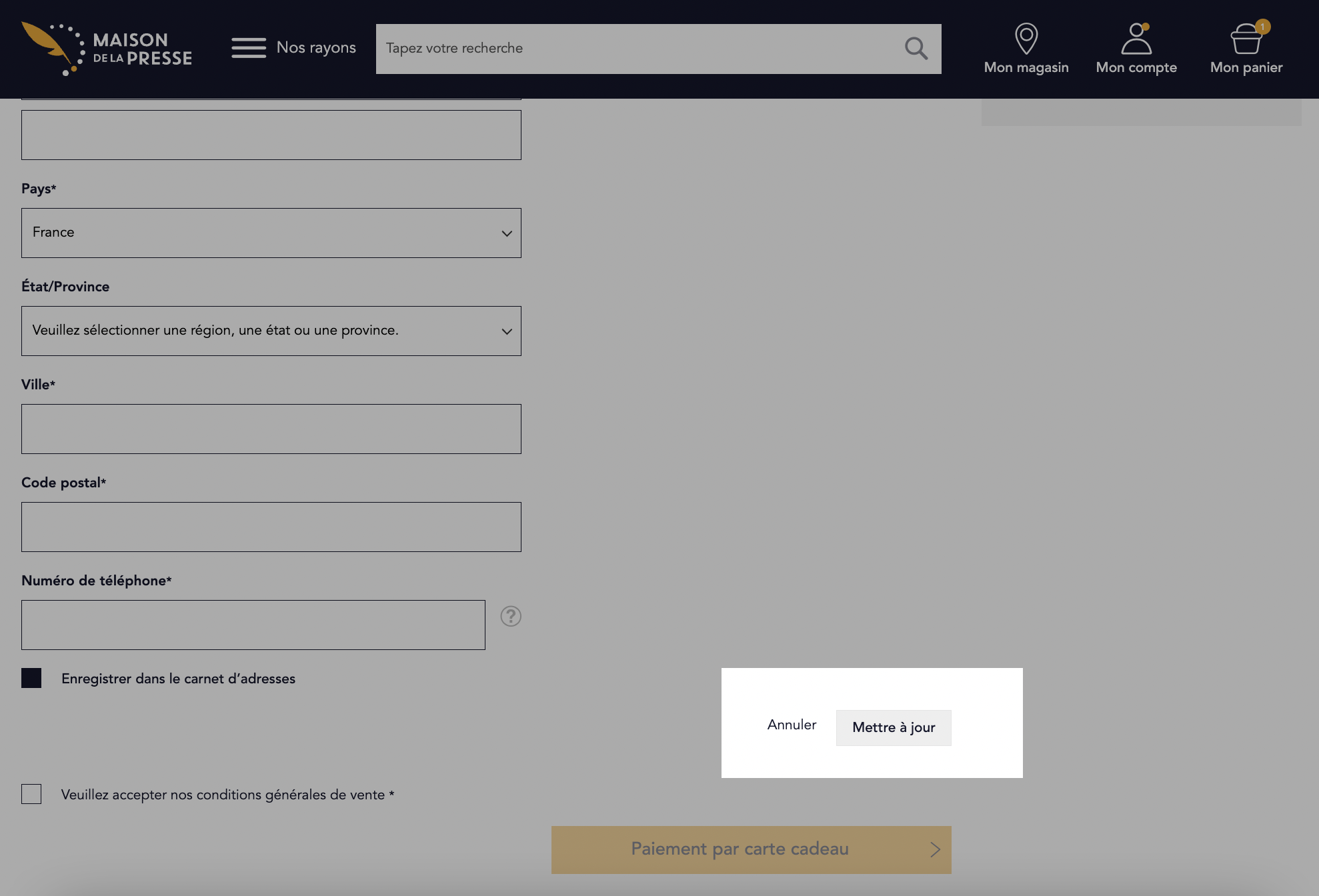Click the Mon magasin label
This screenshot has width=1319, height=896.
pos(1026,67)
